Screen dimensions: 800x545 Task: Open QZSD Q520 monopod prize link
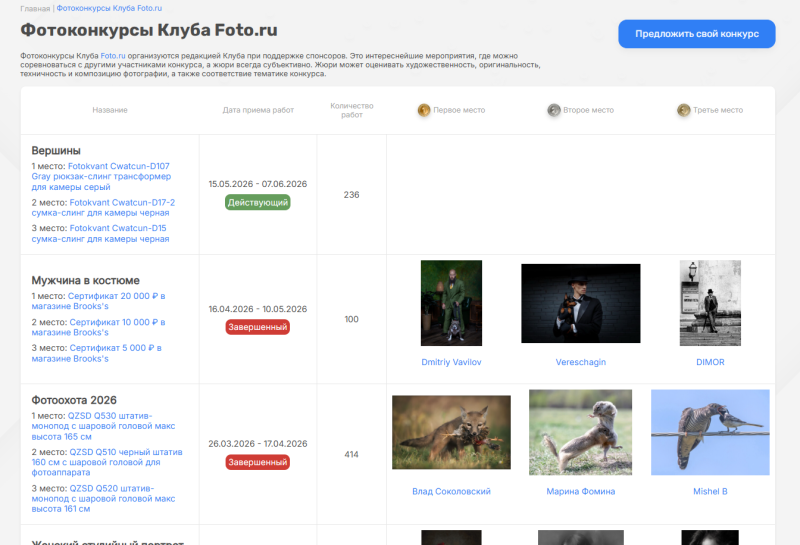[103, 499]
